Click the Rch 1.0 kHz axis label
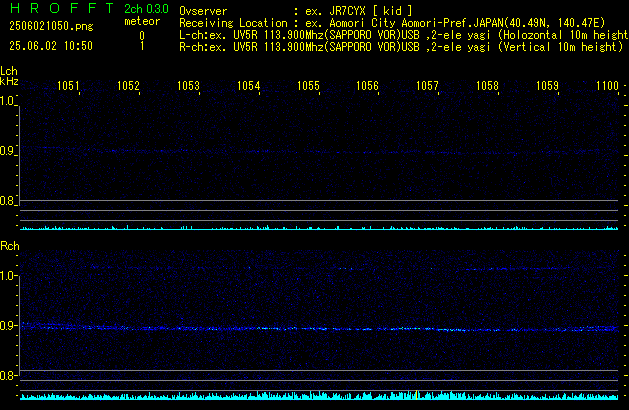Screen dimensions: 629x410 point(8,276)
